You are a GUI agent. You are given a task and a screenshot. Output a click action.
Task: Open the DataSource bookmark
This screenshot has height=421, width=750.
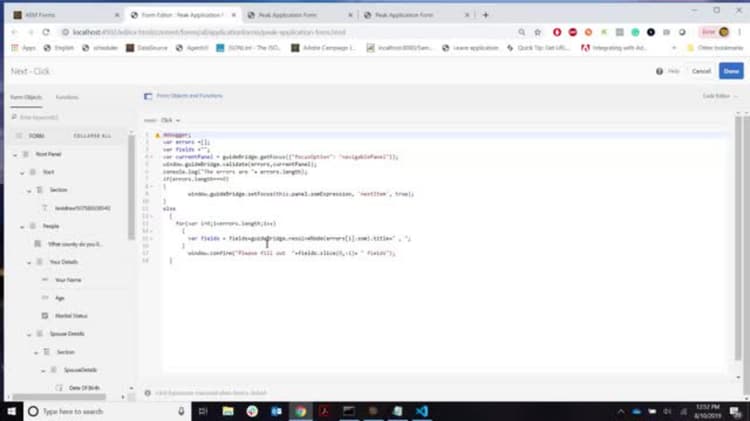147,48
